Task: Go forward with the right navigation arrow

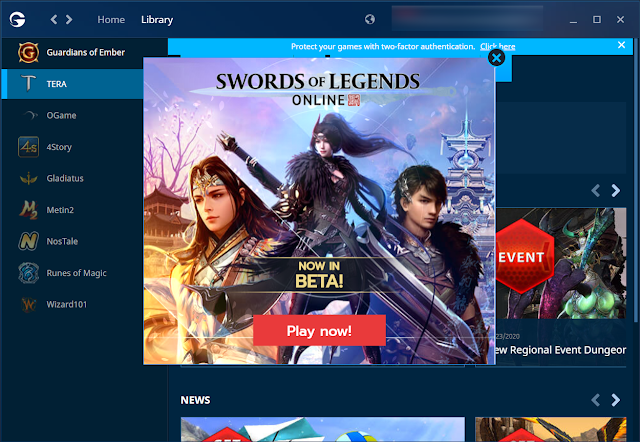Action: click(69, 19)
